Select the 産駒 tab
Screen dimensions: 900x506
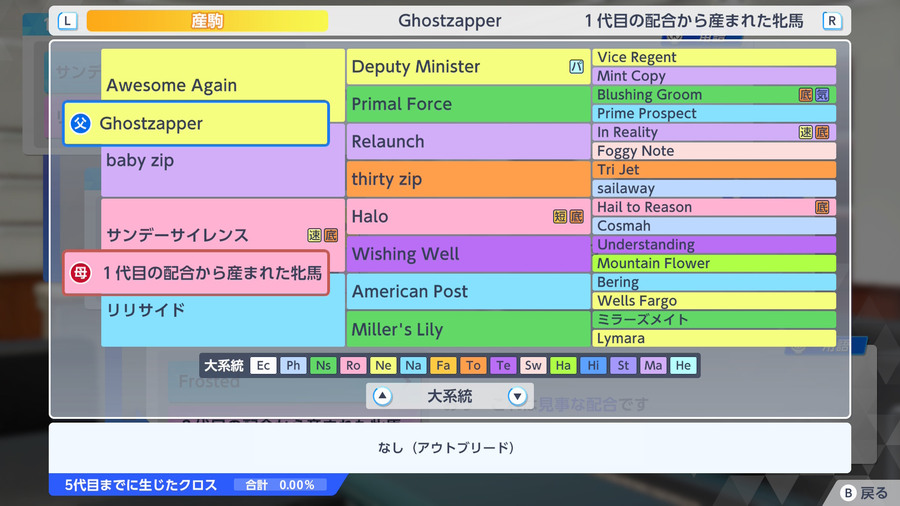coord(207,21)
